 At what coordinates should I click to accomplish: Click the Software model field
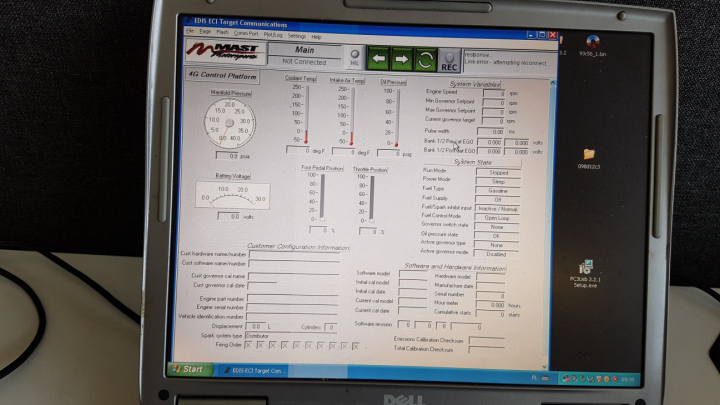tap(413, 274)
